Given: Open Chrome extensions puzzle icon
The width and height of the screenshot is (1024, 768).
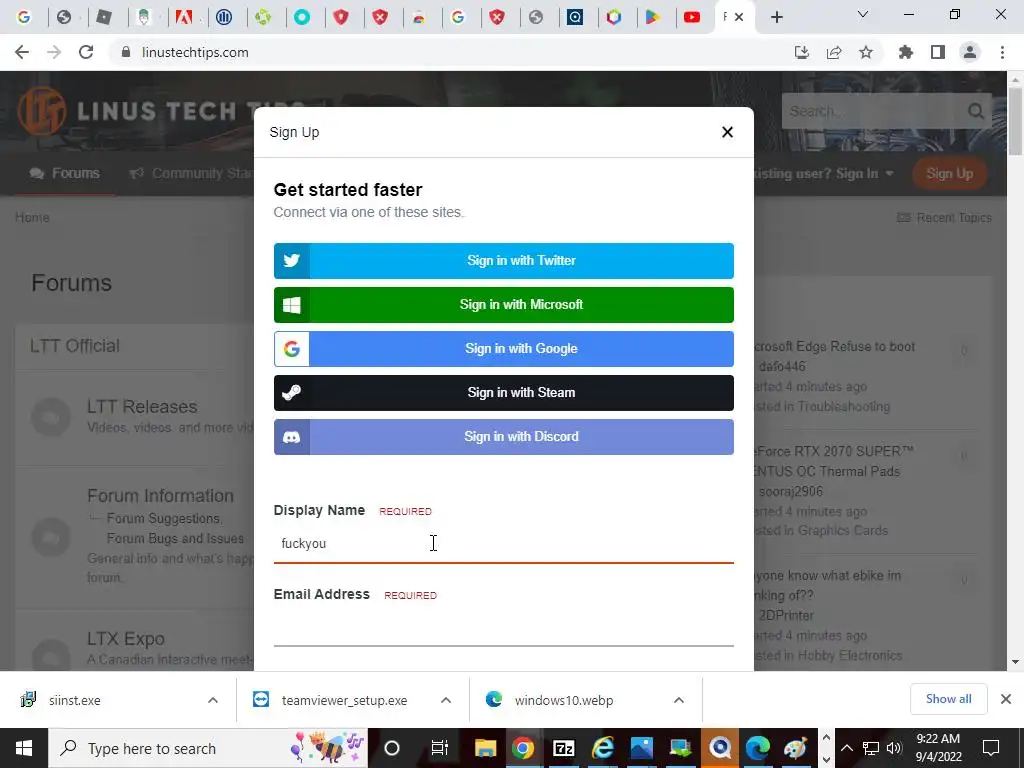Looking at the screenshot, I should (905, 52).
